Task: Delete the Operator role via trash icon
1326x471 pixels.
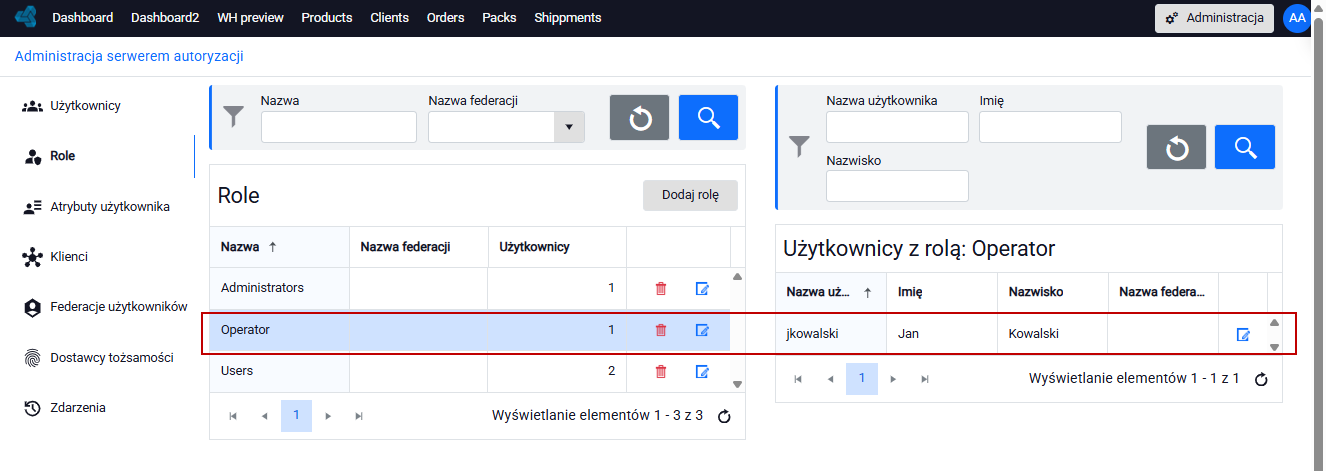Action: [x=661, y=329]
